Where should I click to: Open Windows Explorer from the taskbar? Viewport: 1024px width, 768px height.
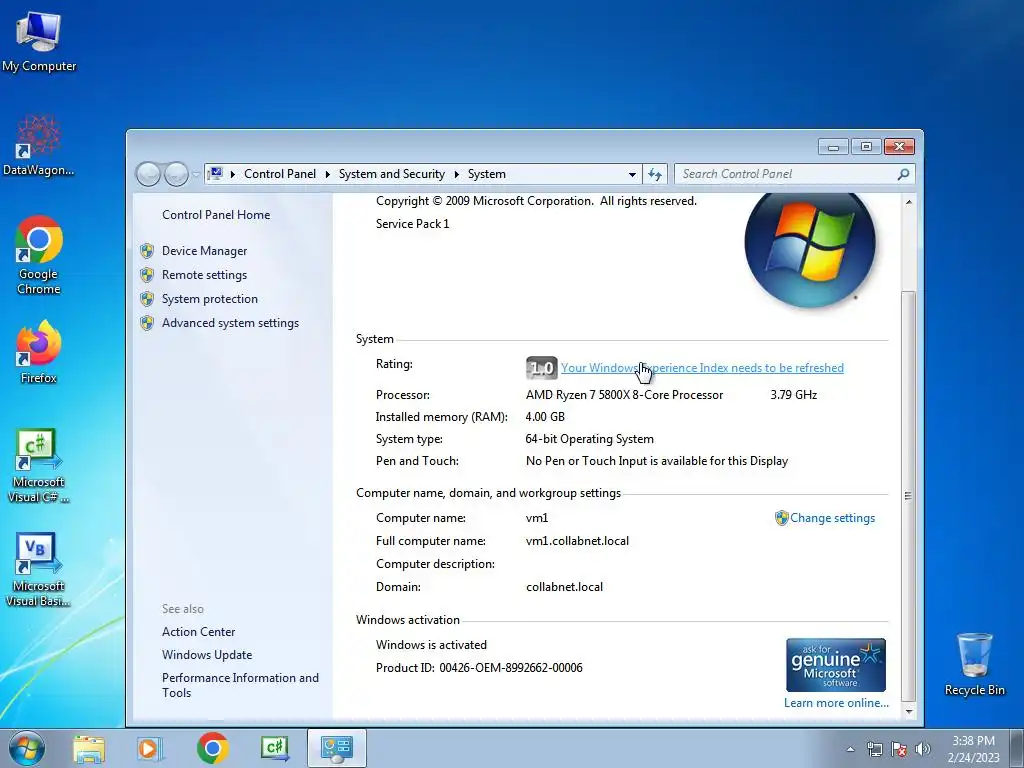click(89, 749)
